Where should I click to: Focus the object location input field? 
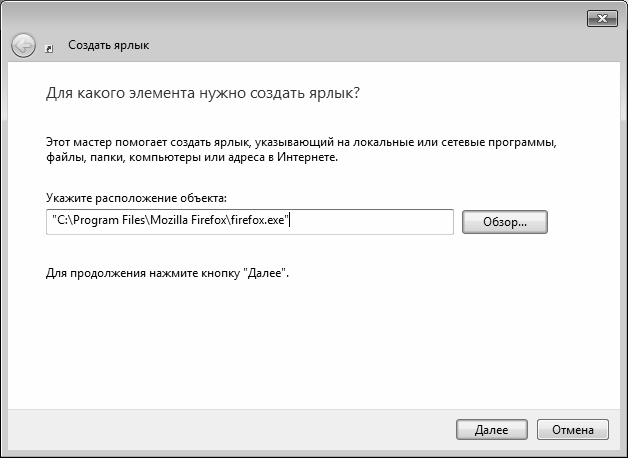coord(250,221)
